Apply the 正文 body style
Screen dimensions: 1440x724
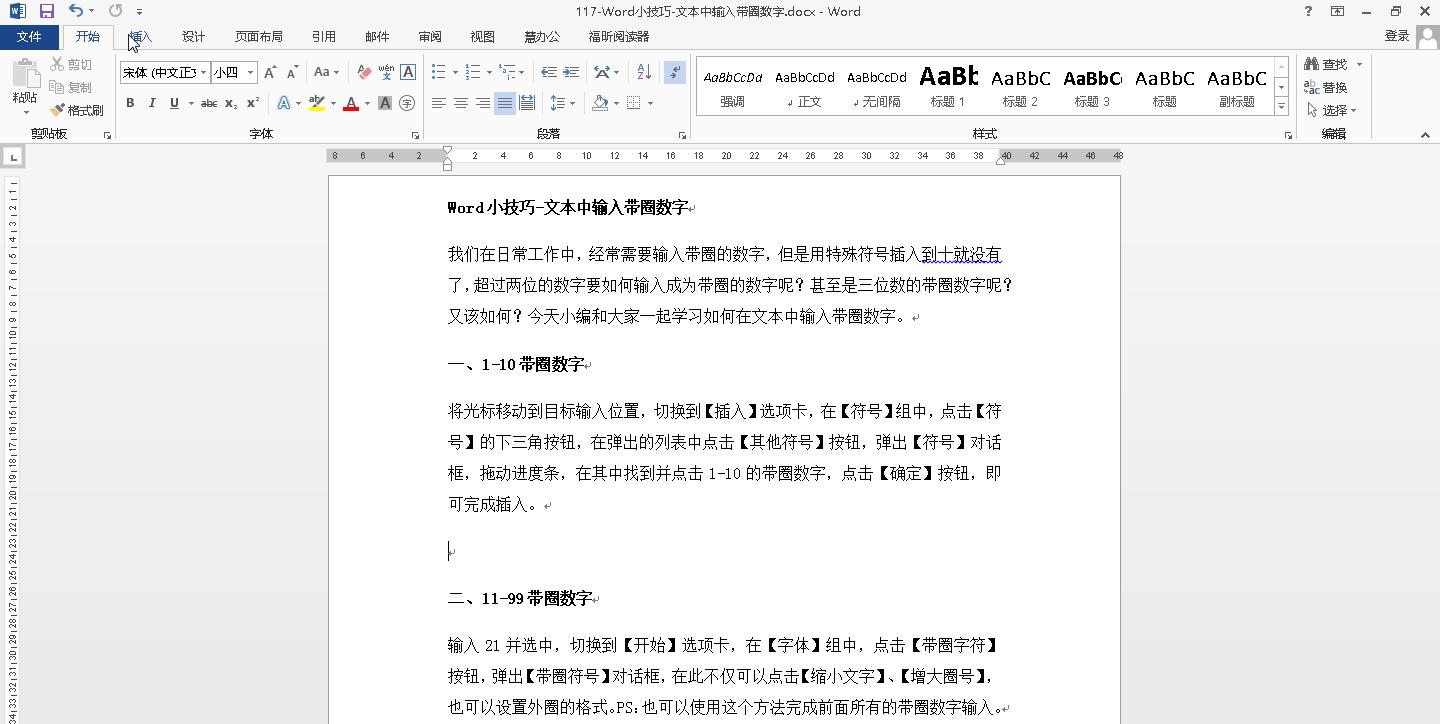click(804, 86)
